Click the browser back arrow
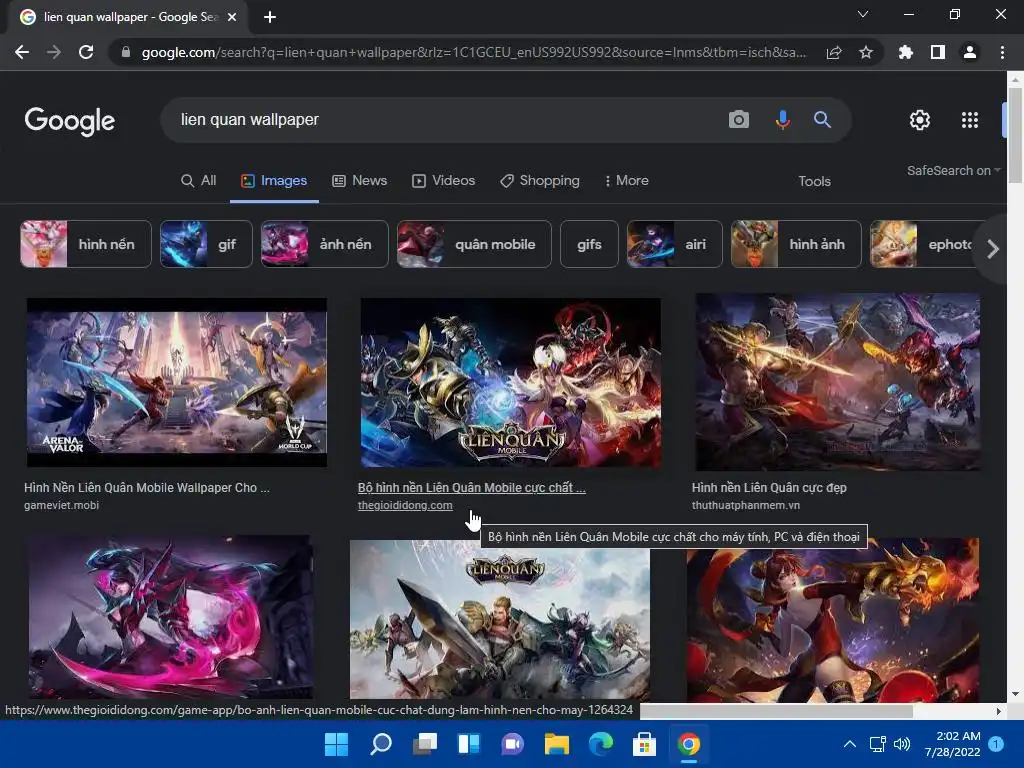This screenshot has width=1024, height=768. point(22,52)
